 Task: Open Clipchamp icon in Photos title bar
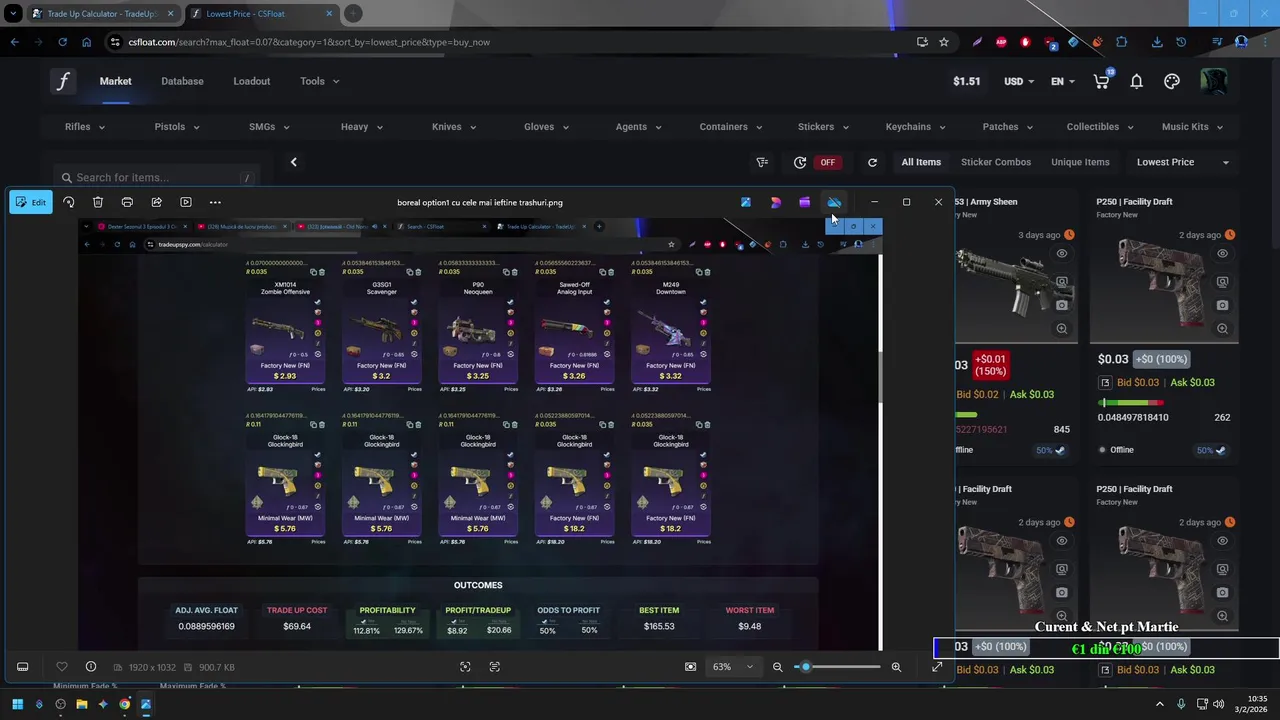(x=804, y=202)
